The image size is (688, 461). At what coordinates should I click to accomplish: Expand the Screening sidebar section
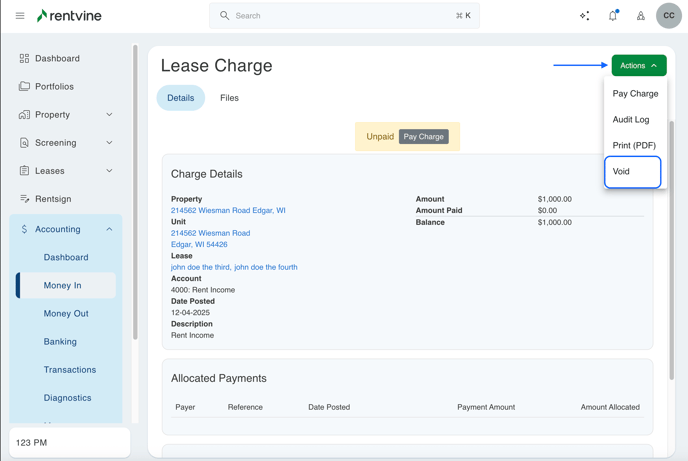point(109,143)
